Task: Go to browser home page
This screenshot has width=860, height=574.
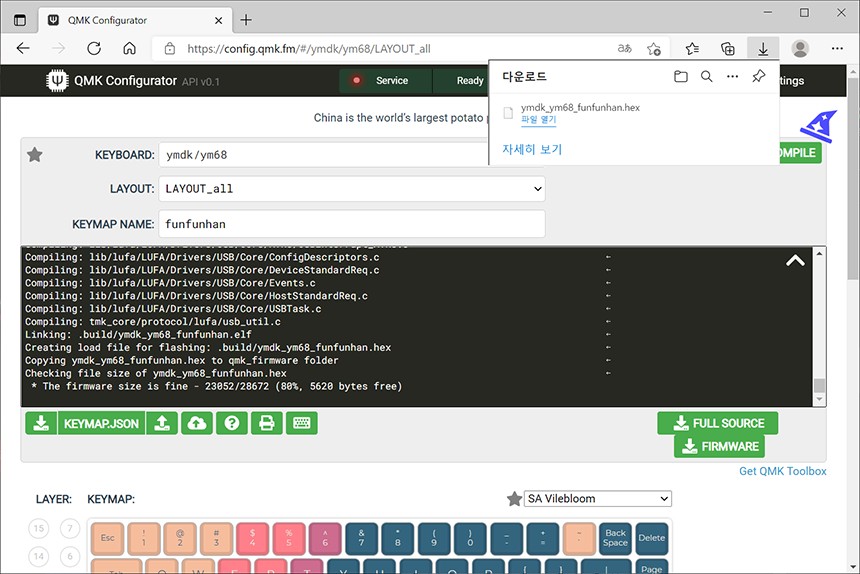Action: point(129,49)
